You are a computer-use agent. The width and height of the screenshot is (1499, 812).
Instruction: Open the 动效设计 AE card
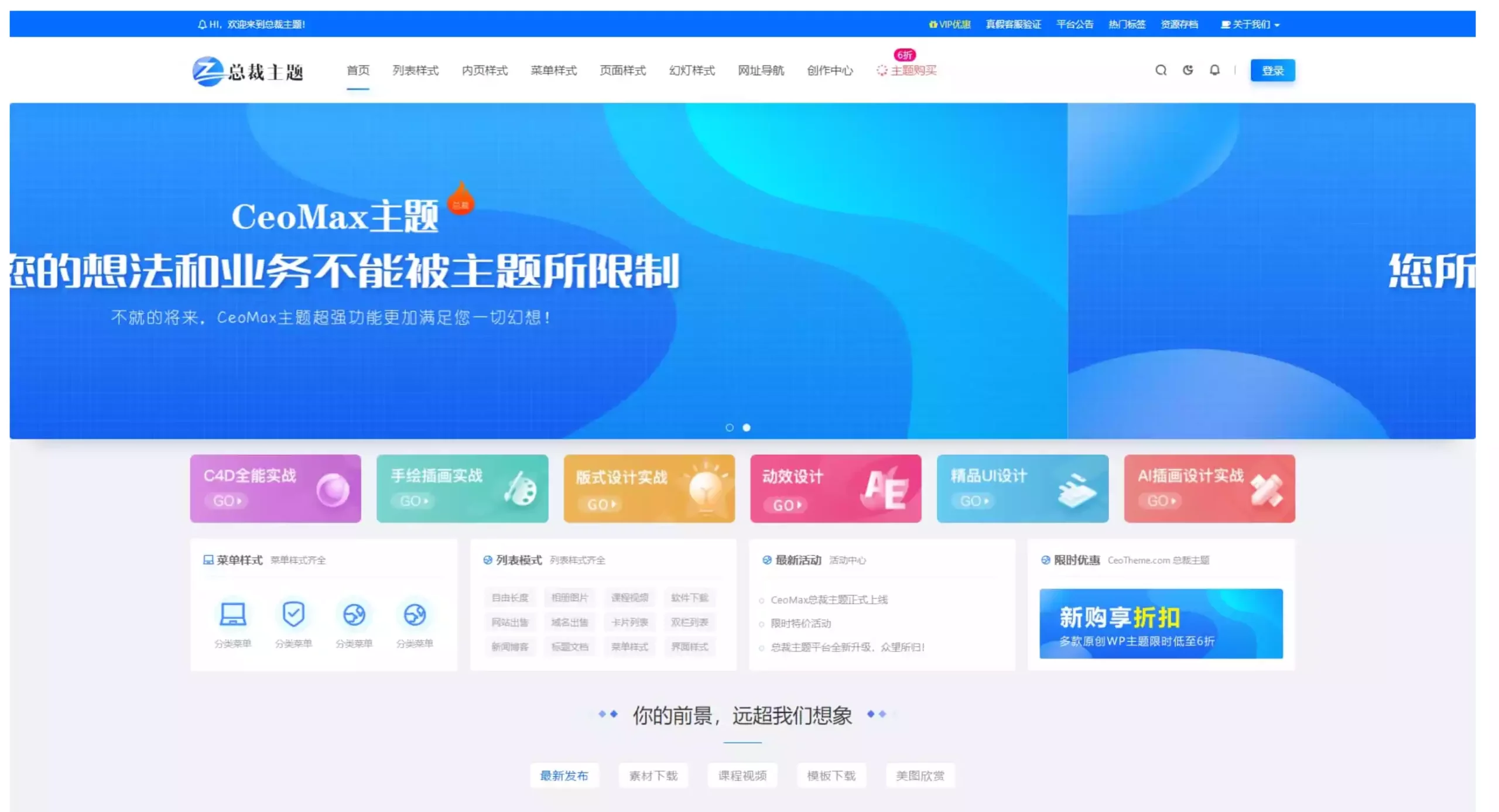836,488
